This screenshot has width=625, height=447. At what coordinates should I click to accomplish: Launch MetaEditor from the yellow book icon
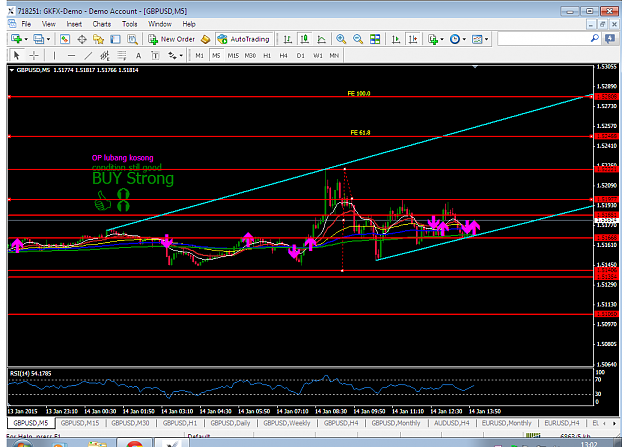(205, 39)
